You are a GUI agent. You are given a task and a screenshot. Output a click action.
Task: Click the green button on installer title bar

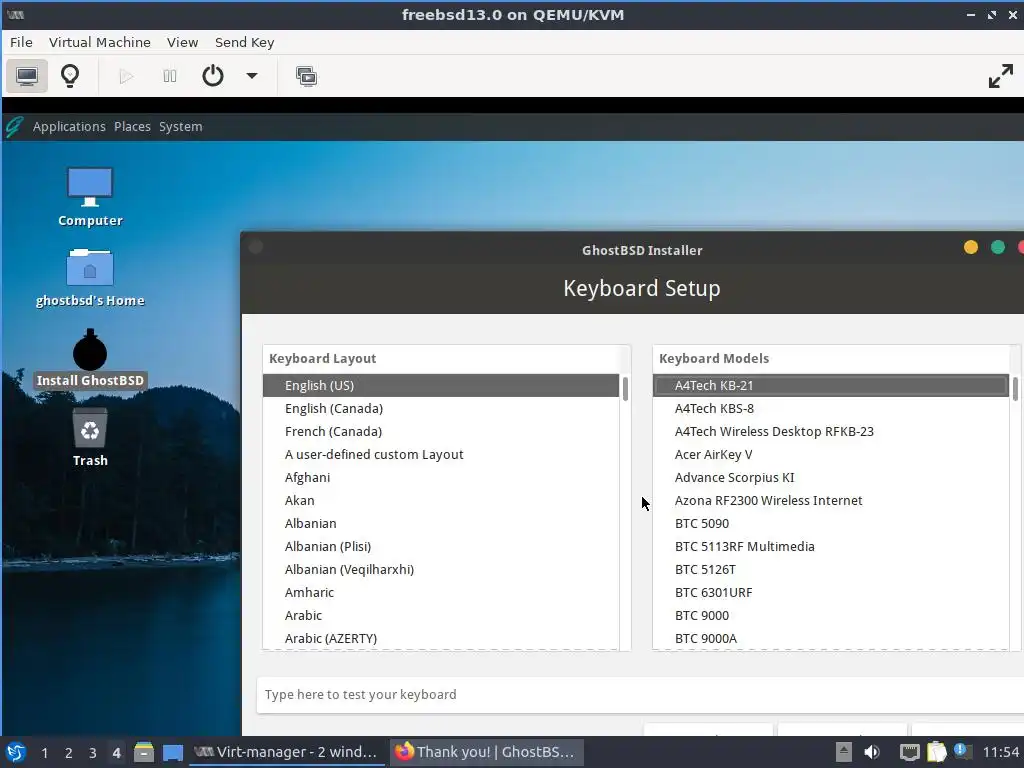pos(998,248)
